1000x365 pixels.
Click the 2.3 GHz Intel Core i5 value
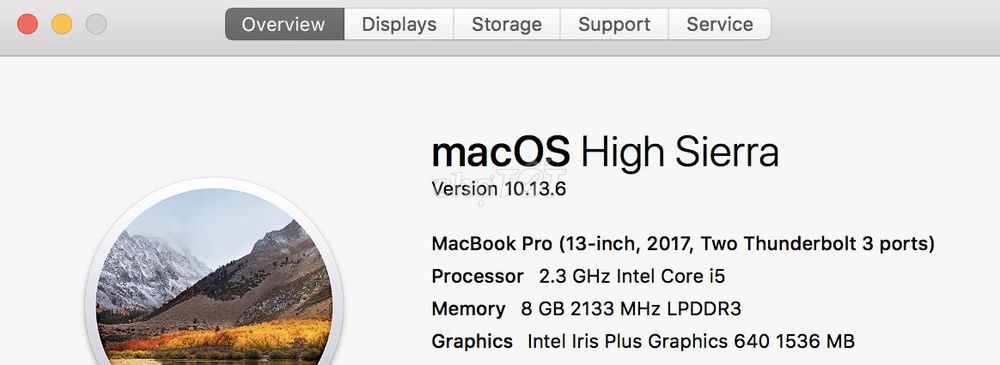coord(632,276)
